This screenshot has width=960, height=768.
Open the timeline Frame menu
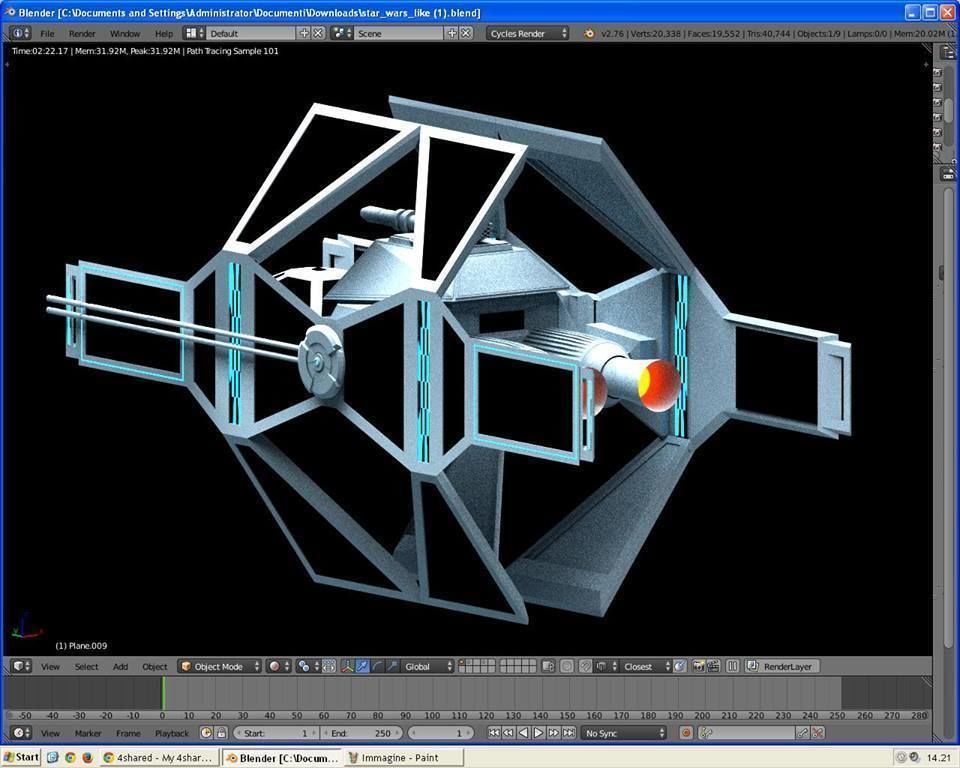[128, 733]
